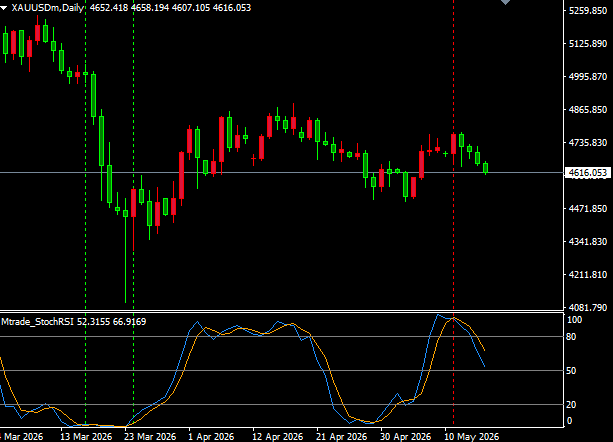The width and height of the screenshot is (613, 442).
Task: Click the blue StochRSI line end
Action: tap(484, 365)
